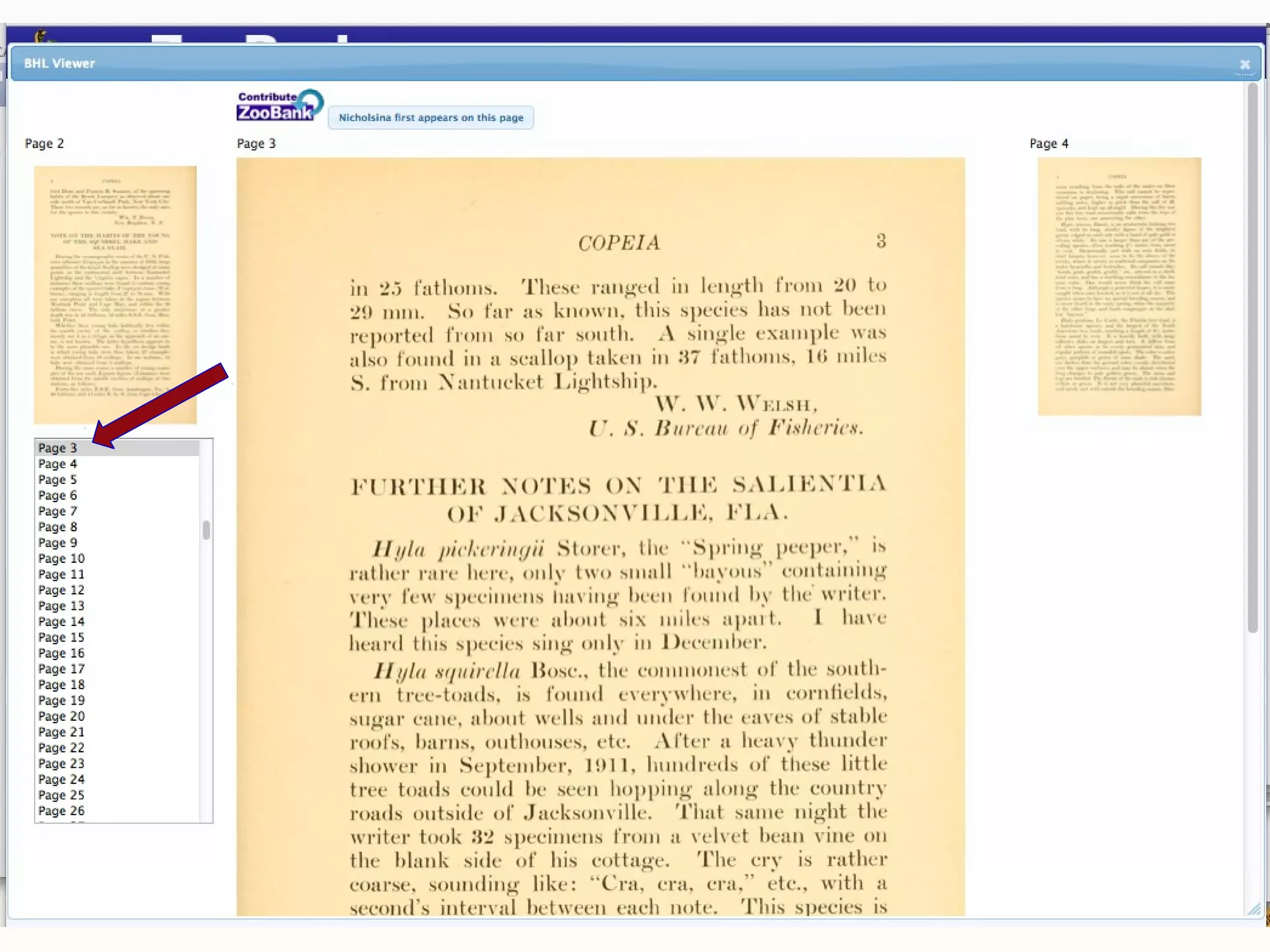Select Page 24 in the page list
The width and height of the screenshot is (1270, 952).
point(61,779)
